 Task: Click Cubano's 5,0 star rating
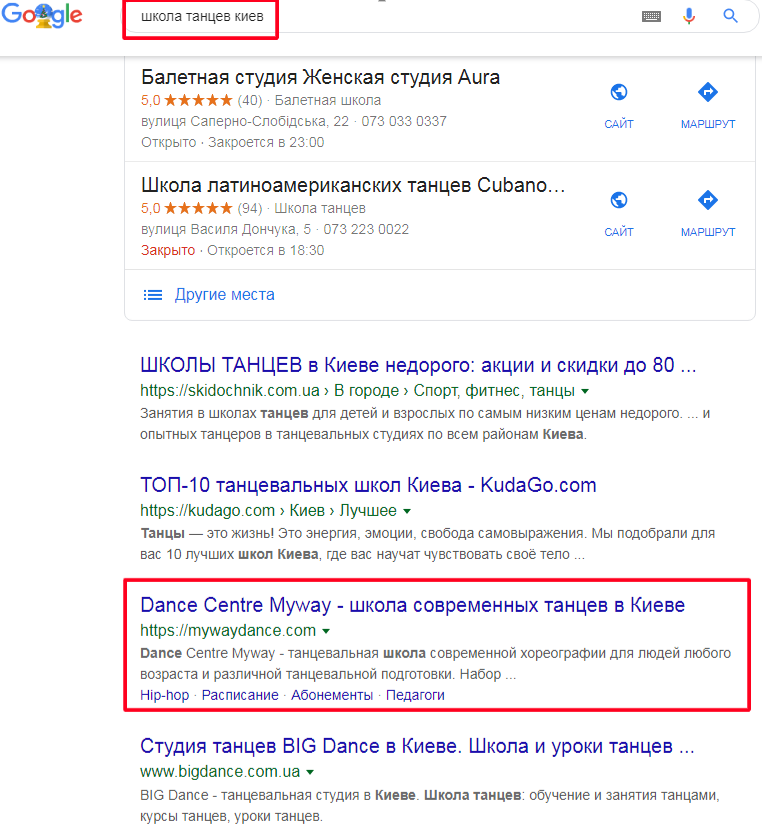pos(187,208)
